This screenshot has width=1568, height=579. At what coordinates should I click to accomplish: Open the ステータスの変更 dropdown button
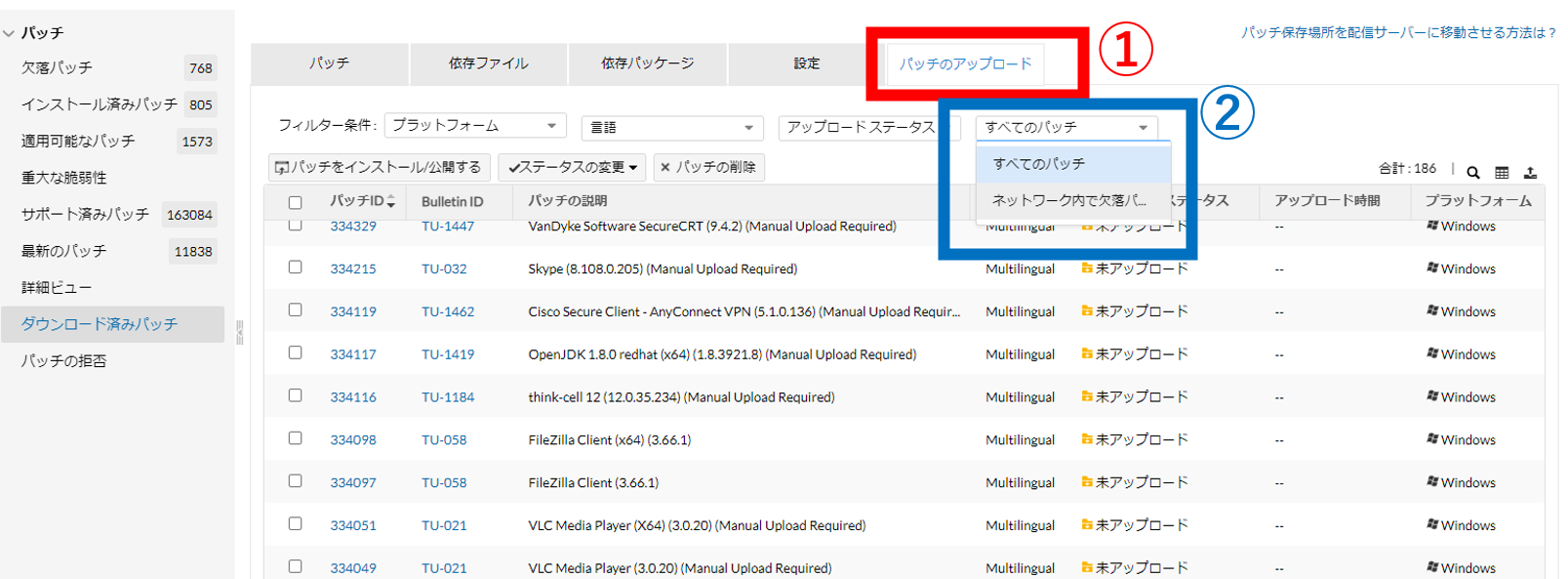(573, 167)
